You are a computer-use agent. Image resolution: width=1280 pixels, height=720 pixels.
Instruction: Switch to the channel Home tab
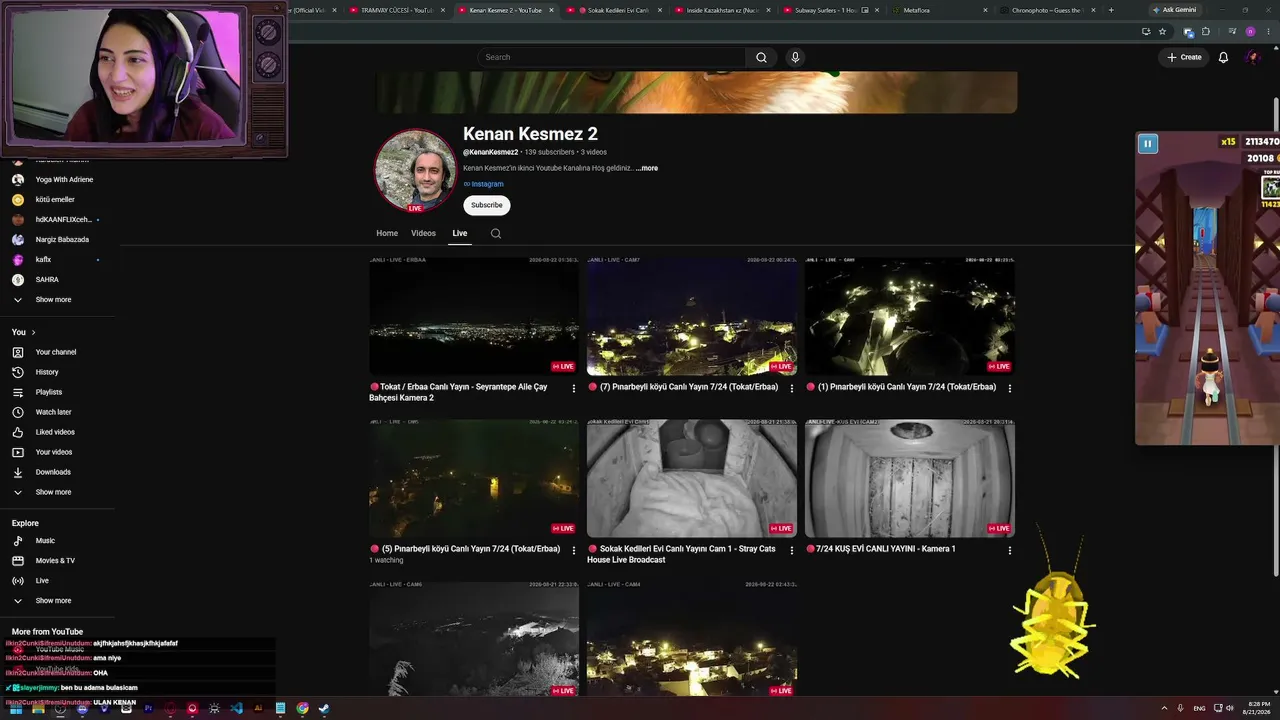(387, 233)
